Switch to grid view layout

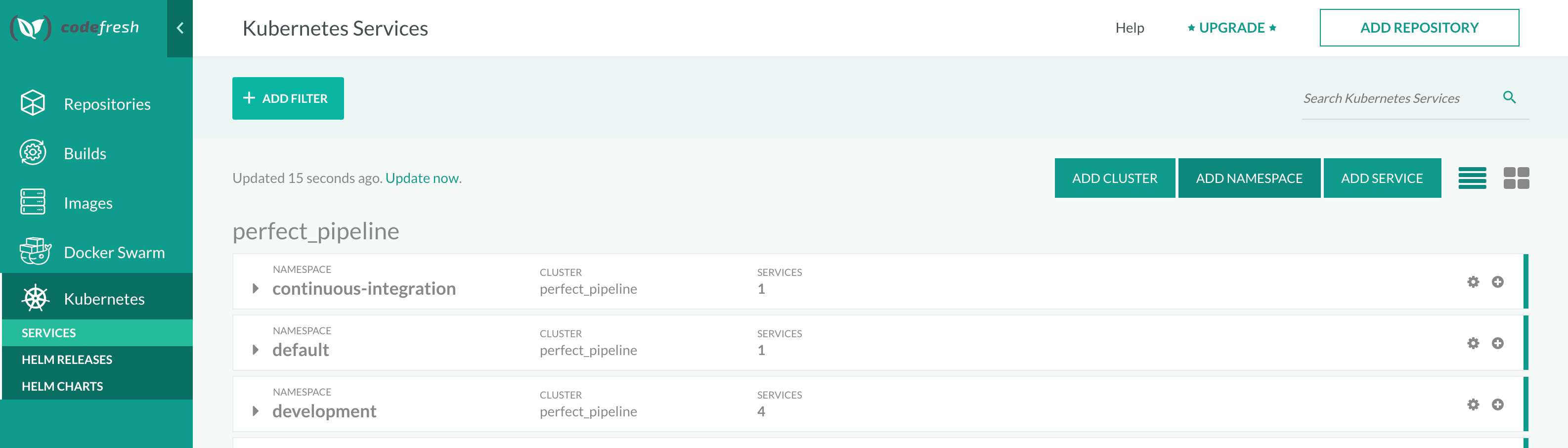tap(1516, 179)
